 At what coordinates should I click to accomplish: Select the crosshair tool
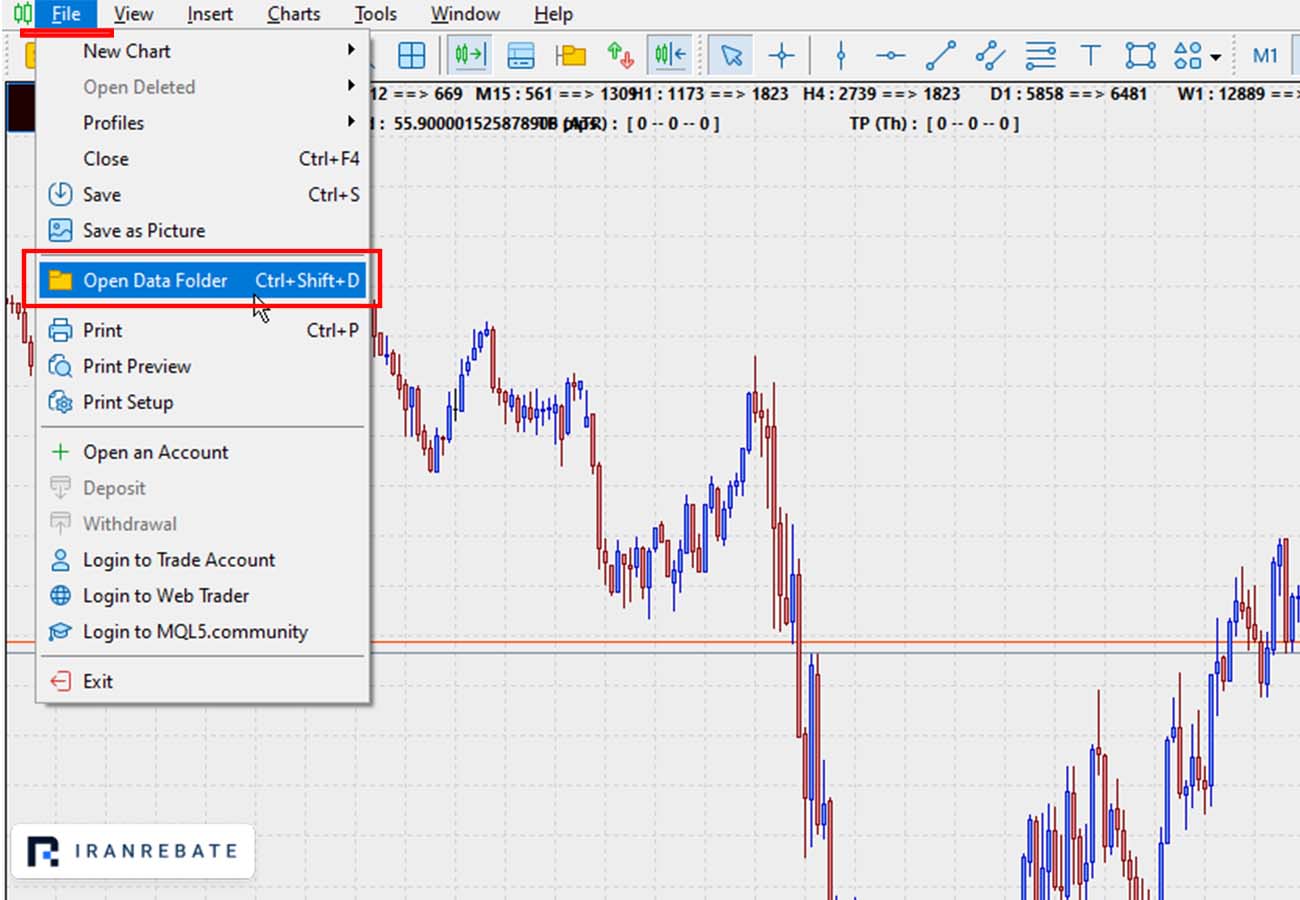click(x=782, y=55)
